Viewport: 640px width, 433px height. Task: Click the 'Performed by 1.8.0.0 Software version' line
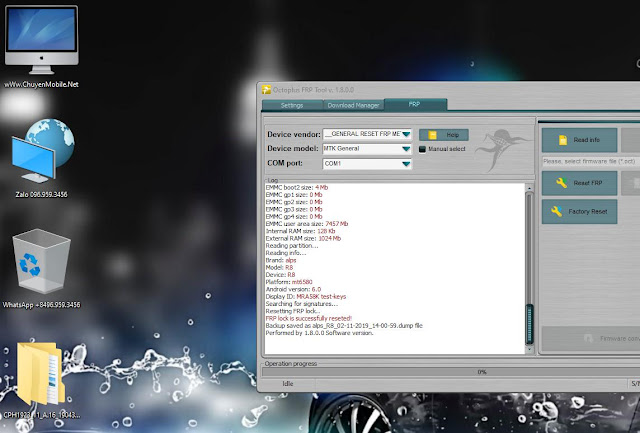(320, 333)
